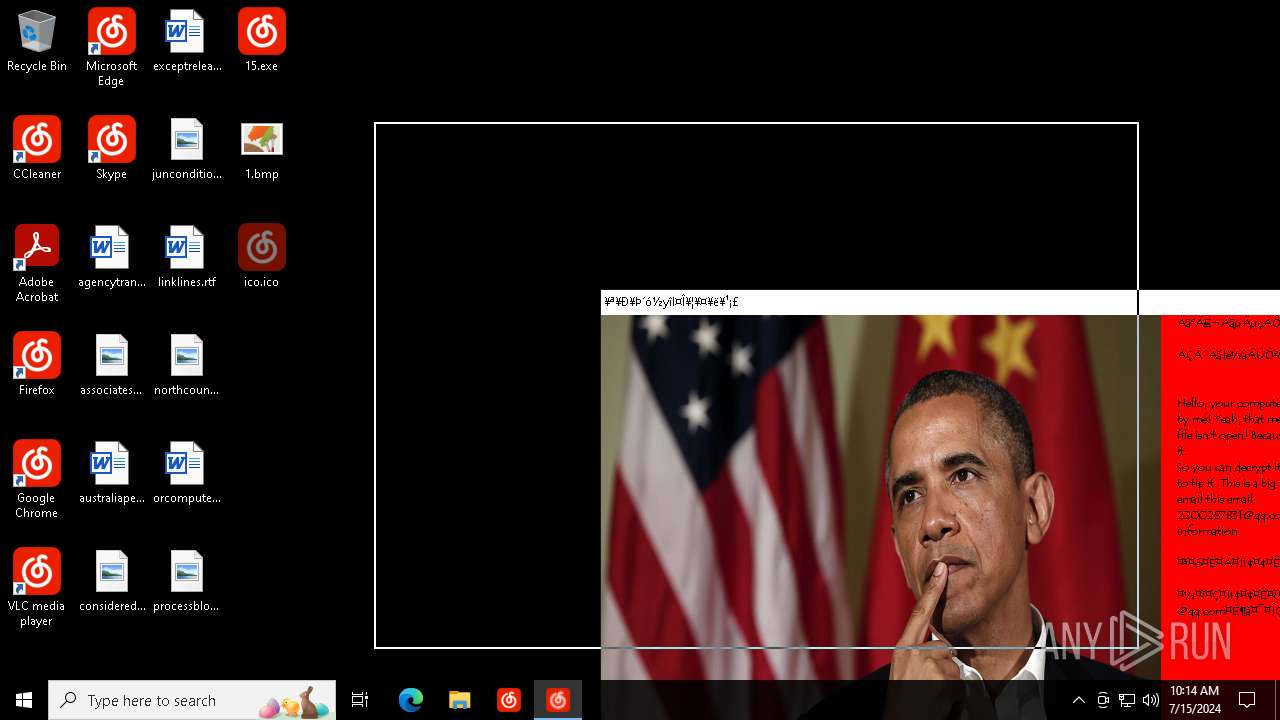Open the notification center icon
The image size is (1280, 720).
(1248, 700)
